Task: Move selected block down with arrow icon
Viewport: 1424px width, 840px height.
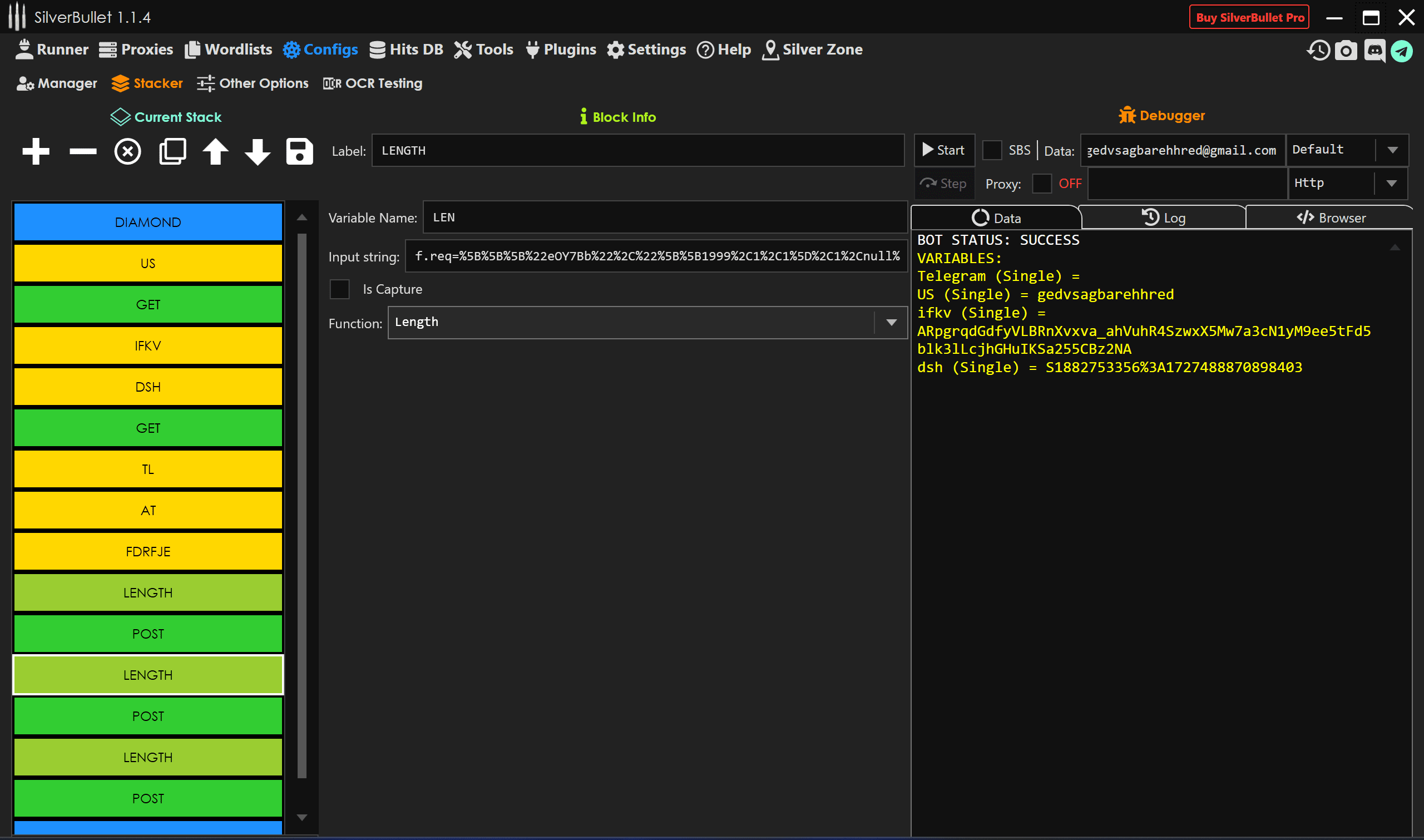Action: point(258,151)
